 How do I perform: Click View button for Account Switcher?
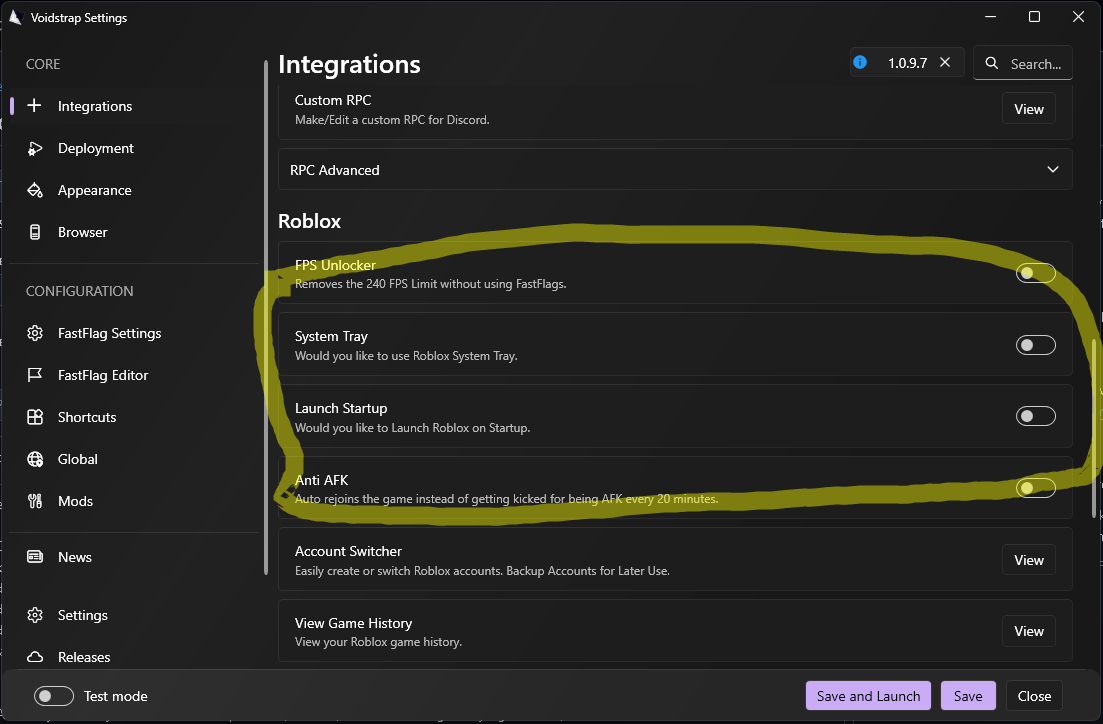coord(1028,560)
